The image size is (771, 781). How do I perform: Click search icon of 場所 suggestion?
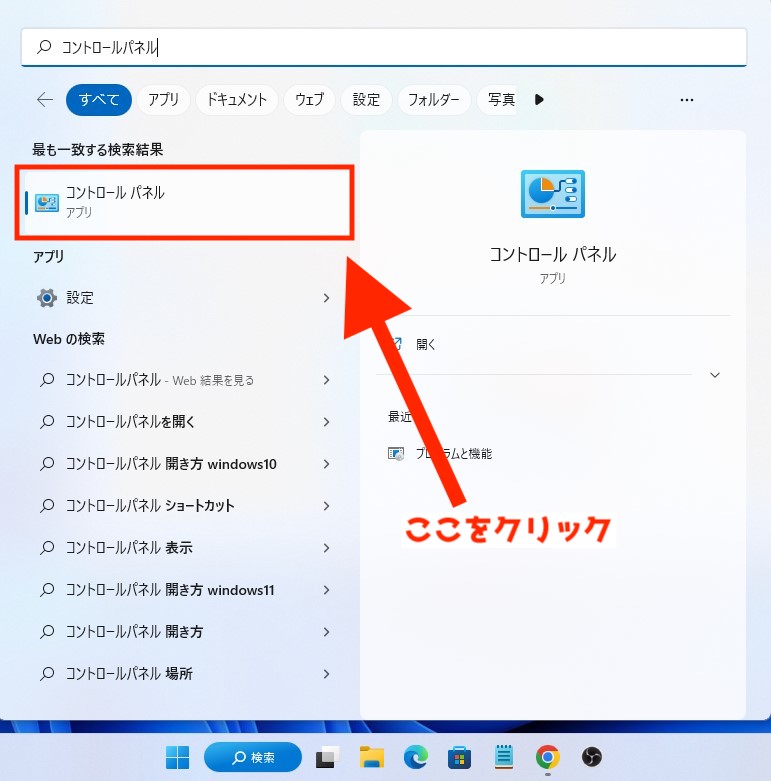(x=47, y=673)
